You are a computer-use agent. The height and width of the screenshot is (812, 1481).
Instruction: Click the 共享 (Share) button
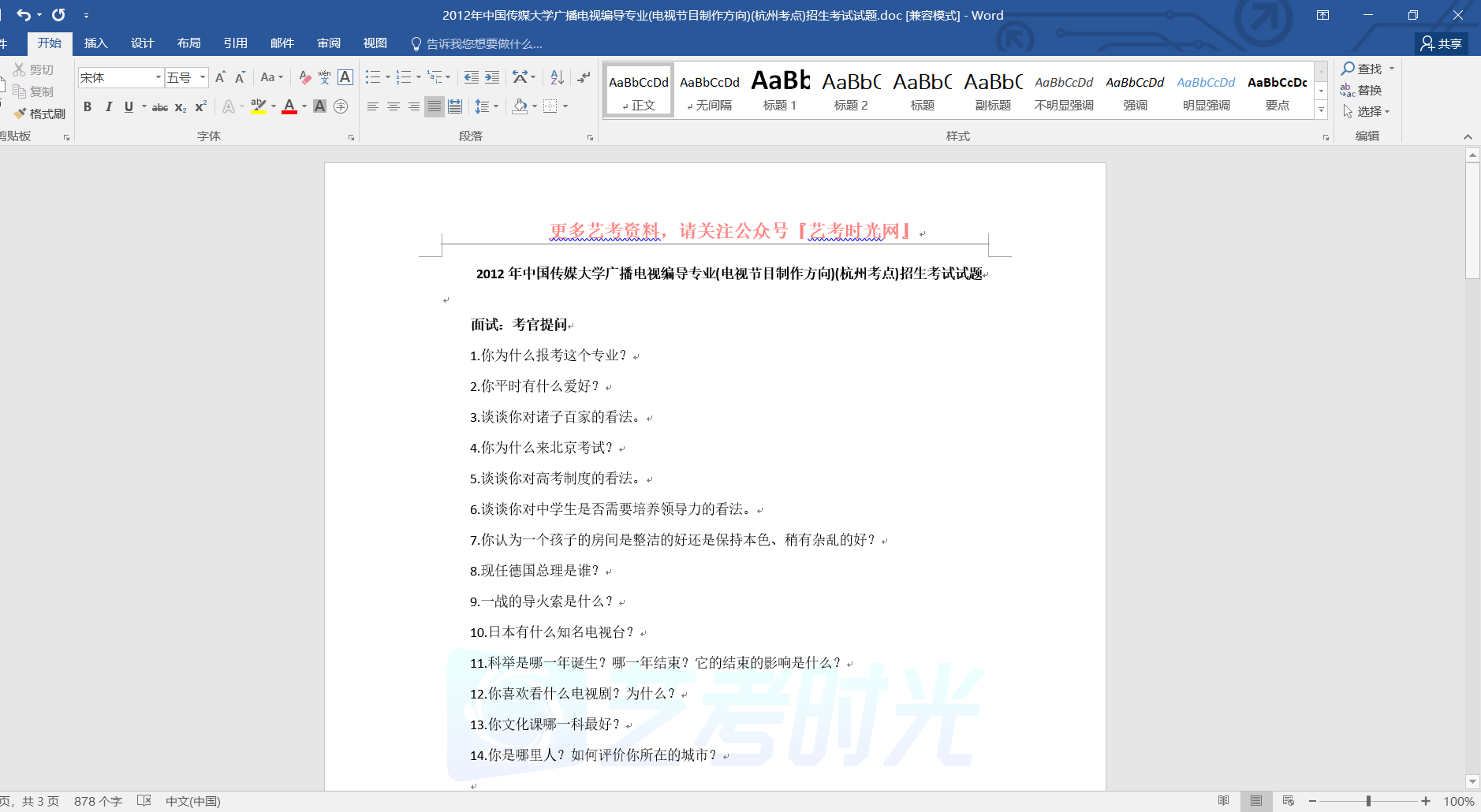click(1442, 43)
